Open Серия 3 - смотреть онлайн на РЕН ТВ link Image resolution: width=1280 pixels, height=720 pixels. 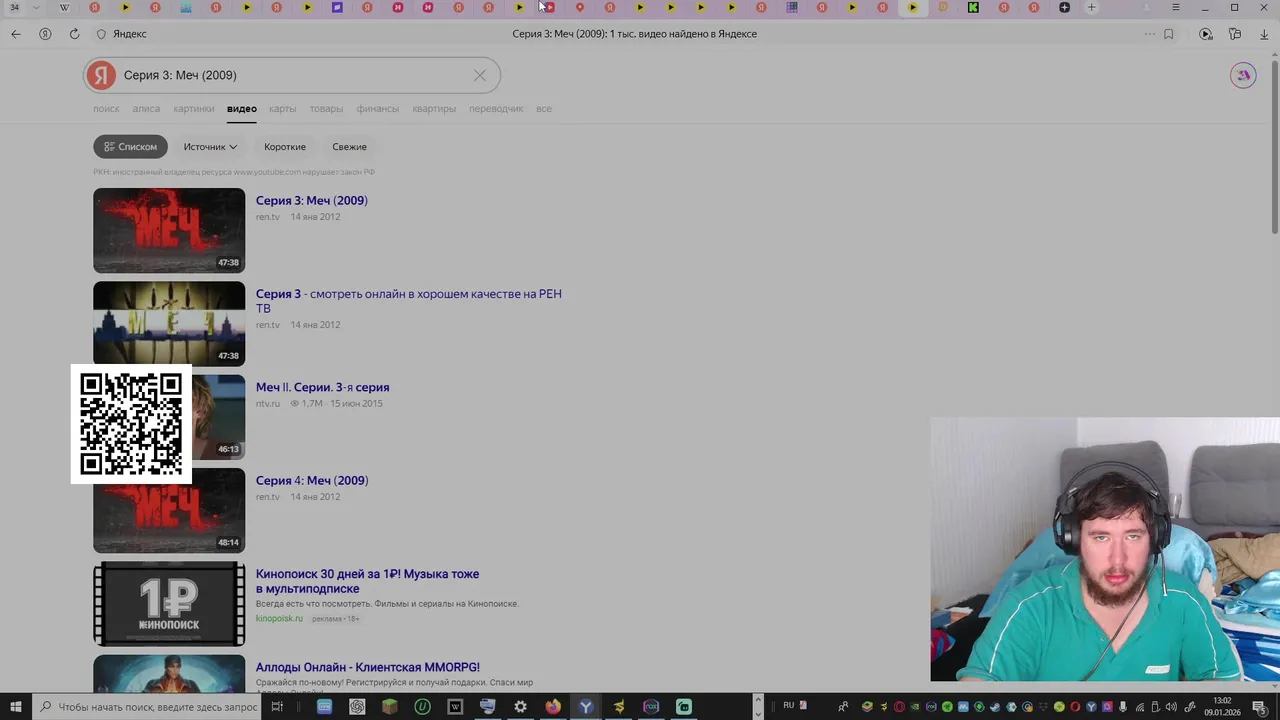(x=409, y=301)
